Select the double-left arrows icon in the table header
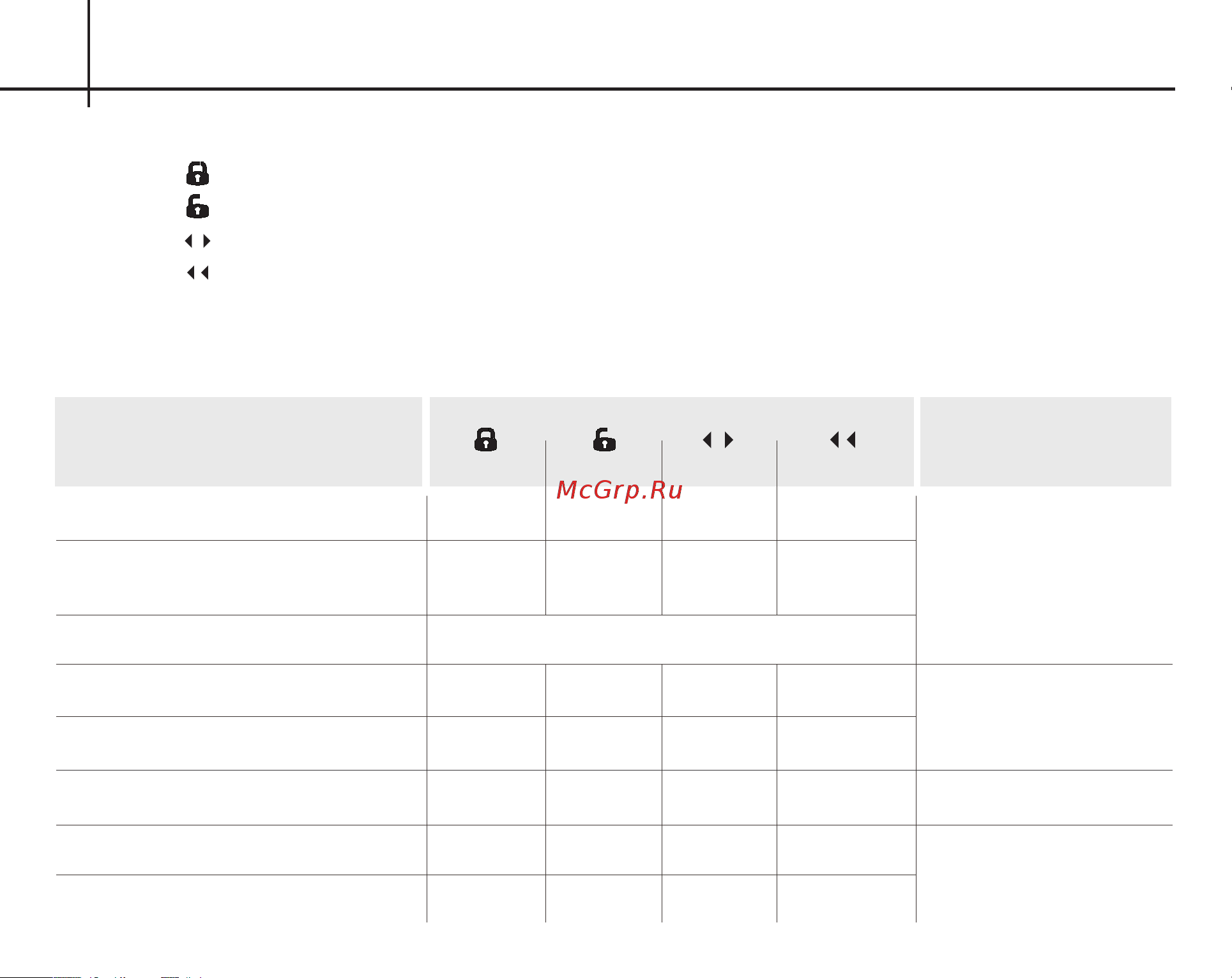The width and height of the screenshot is (1232, 978). click(x=842, y=439)
